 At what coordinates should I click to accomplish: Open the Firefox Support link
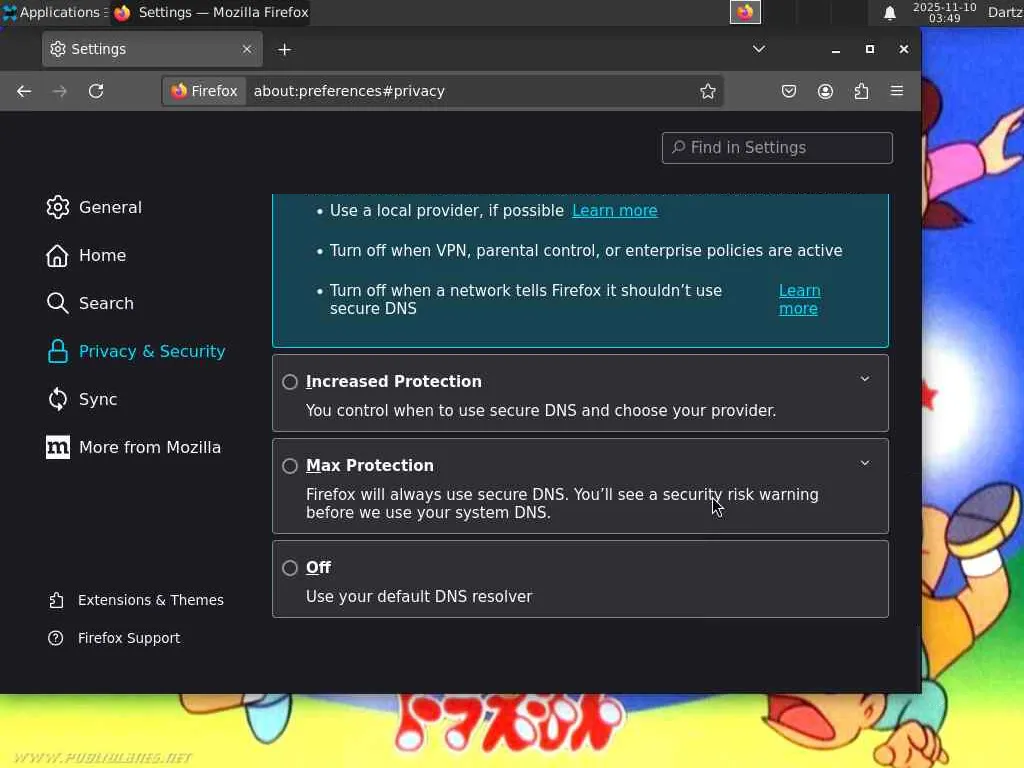click(128, 638)
